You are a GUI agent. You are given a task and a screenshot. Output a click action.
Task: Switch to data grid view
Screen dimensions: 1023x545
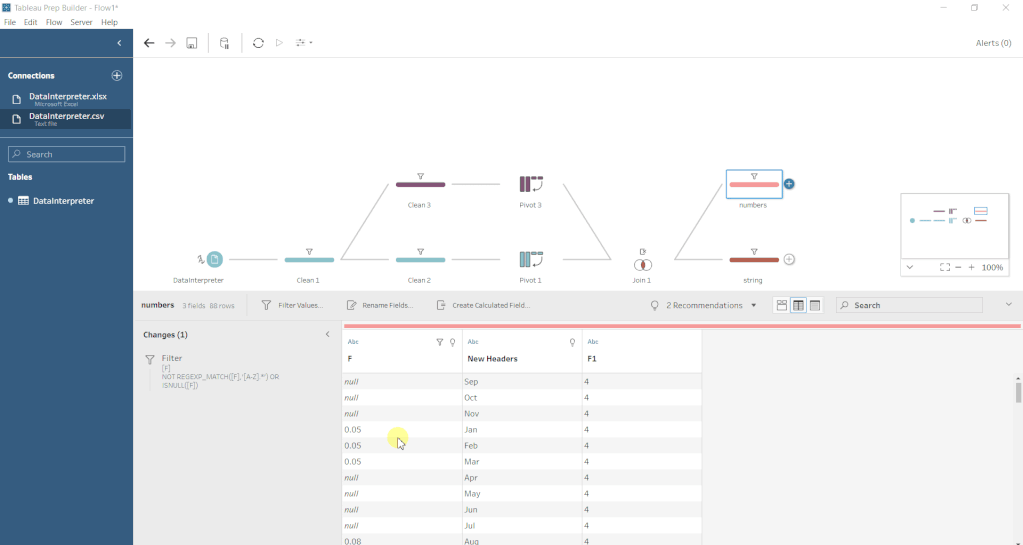pos(798,305)
